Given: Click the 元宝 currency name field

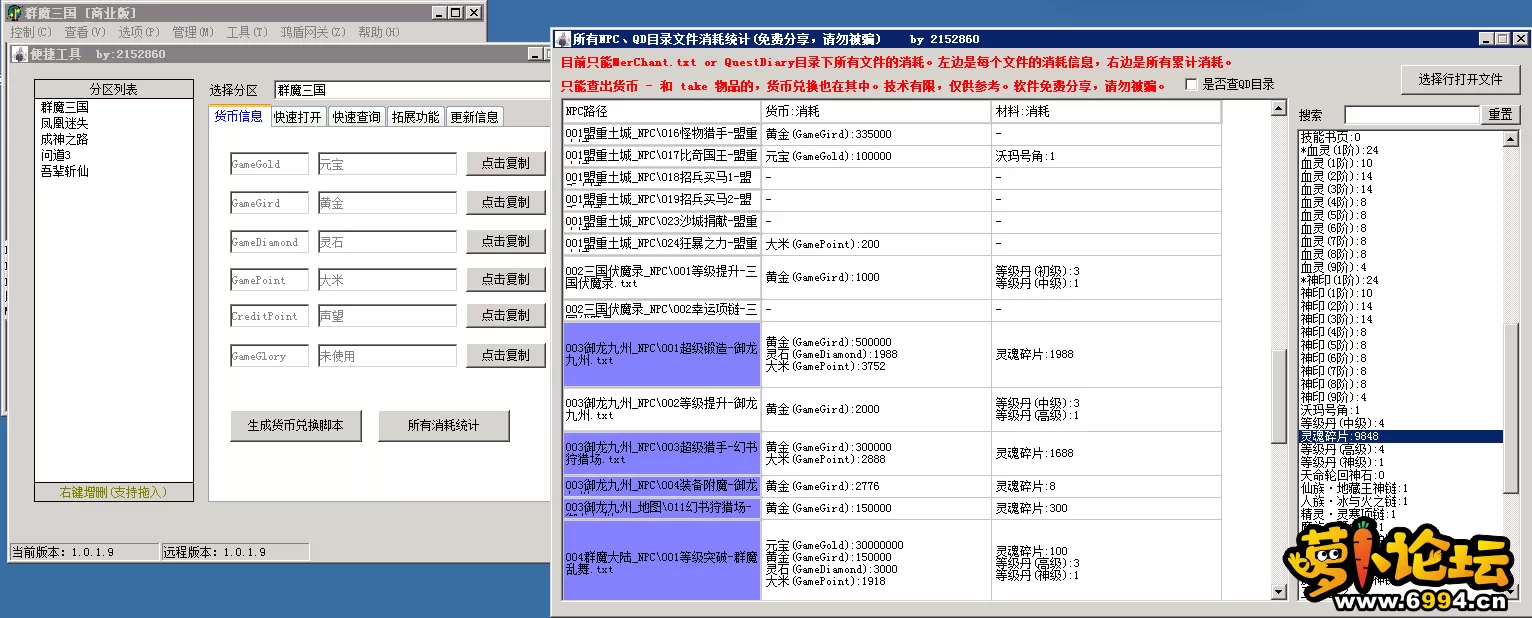Looking at the screenshot, I should [x=387, y=163].
